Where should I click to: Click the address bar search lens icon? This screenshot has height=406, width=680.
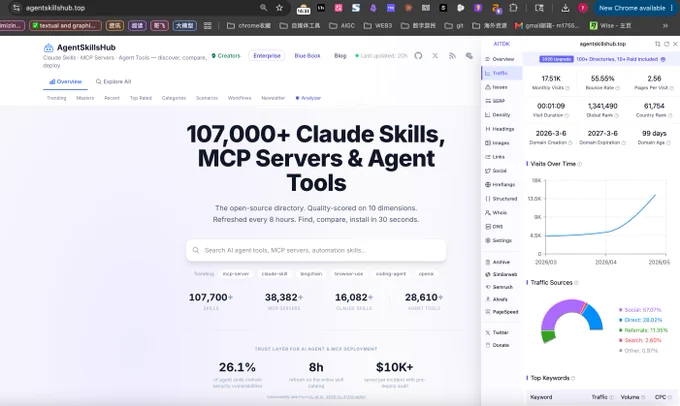tap(263, 8)
